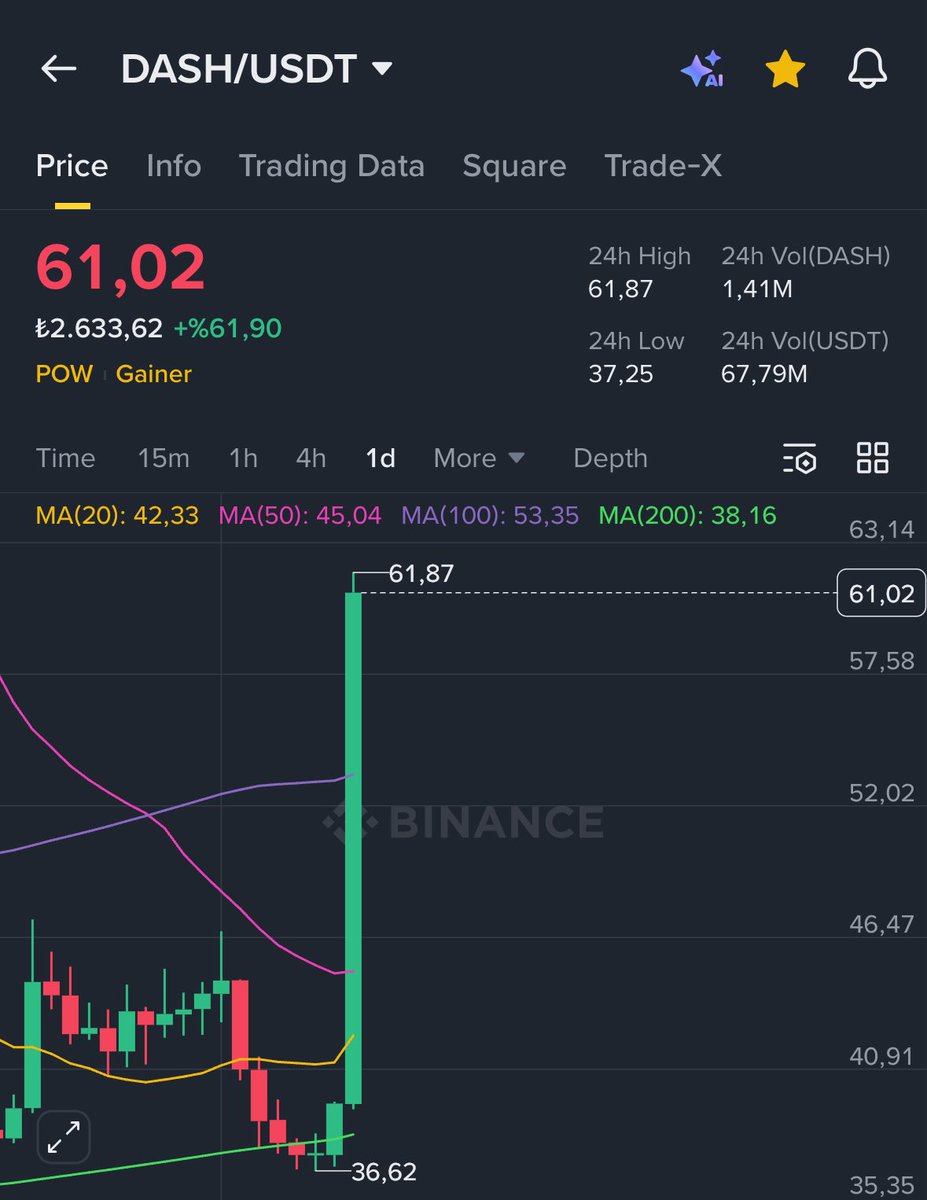927x1200 pixels.
Task: Click the Gainer tag
Action: point(154,374)
